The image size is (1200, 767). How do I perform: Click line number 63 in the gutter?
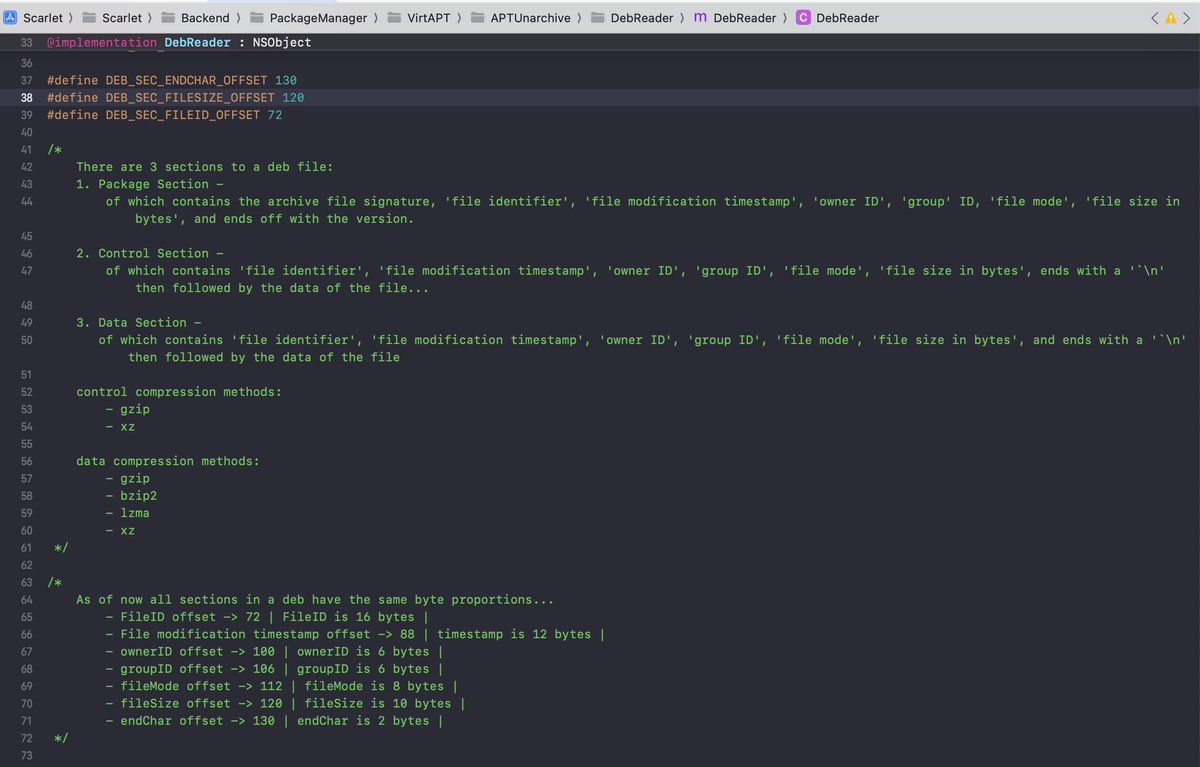click(26, 582)
